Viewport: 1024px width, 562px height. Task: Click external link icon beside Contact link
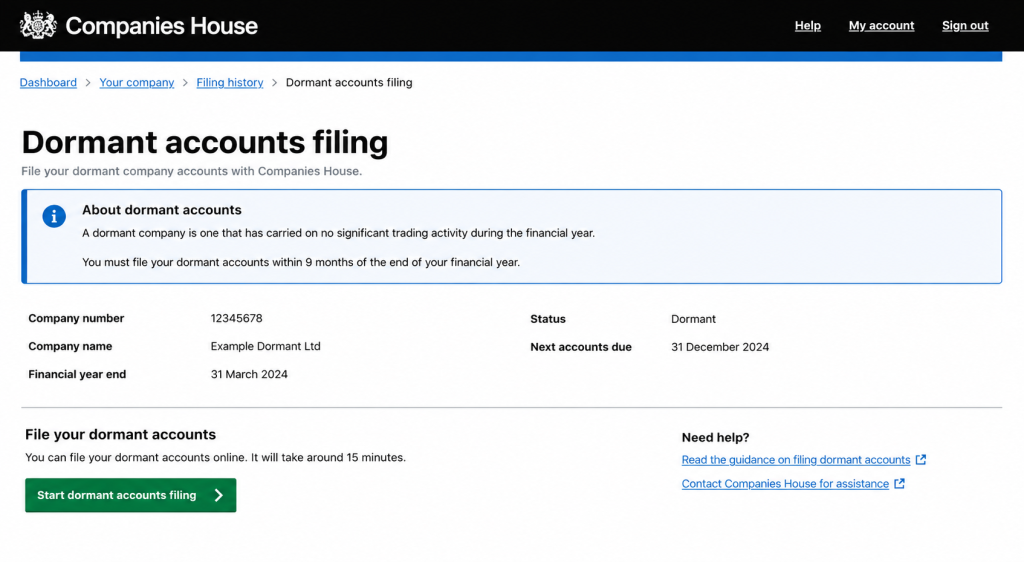[x=899, y=484]
